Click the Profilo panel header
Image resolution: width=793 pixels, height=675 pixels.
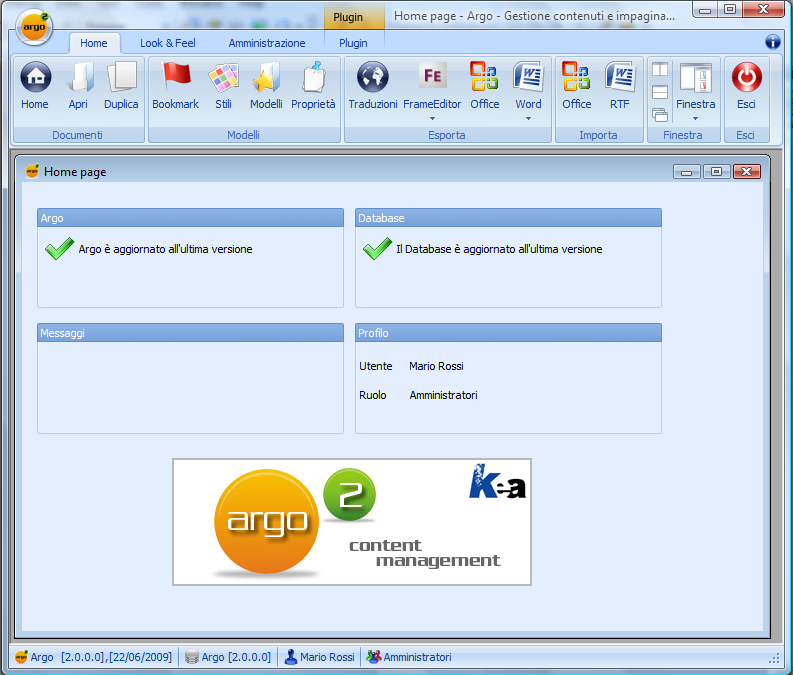tap(508, 333)
